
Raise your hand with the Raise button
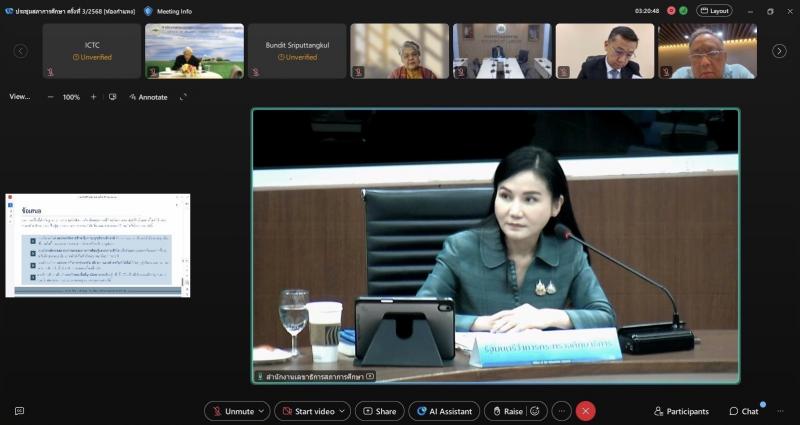(x=509, y=411)
